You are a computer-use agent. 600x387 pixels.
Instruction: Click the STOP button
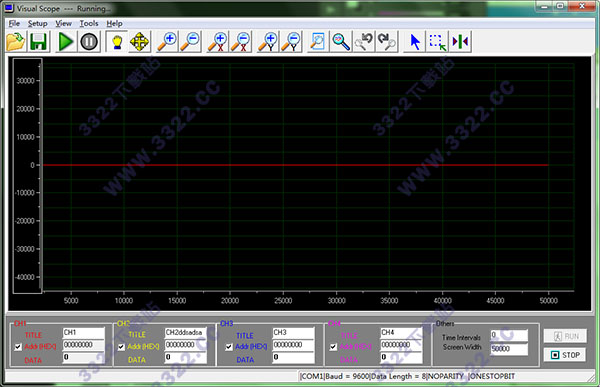565,355
